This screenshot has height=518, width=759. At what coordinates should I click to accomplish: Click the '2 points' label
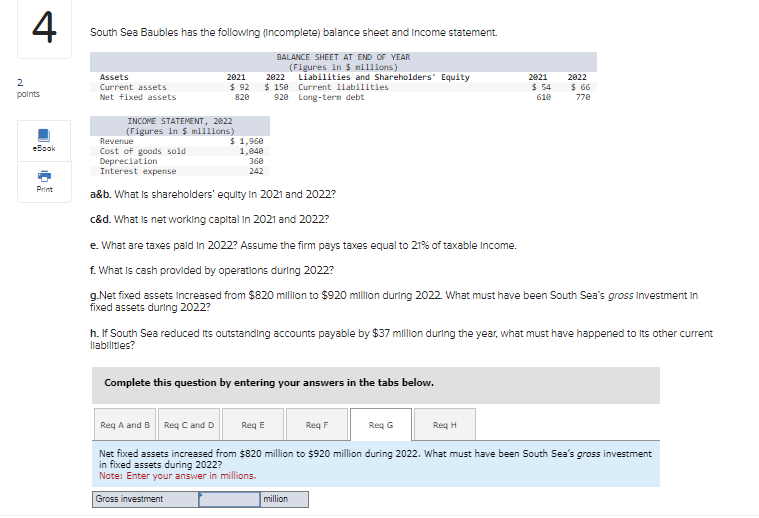point(28,88)
